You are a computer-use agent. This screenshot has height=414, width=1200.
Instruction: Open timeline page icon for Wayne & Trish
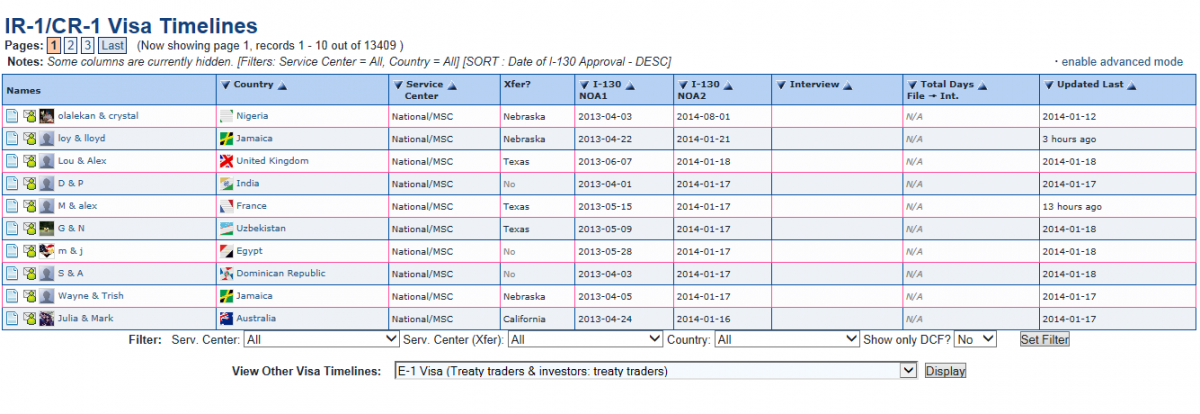12,296
